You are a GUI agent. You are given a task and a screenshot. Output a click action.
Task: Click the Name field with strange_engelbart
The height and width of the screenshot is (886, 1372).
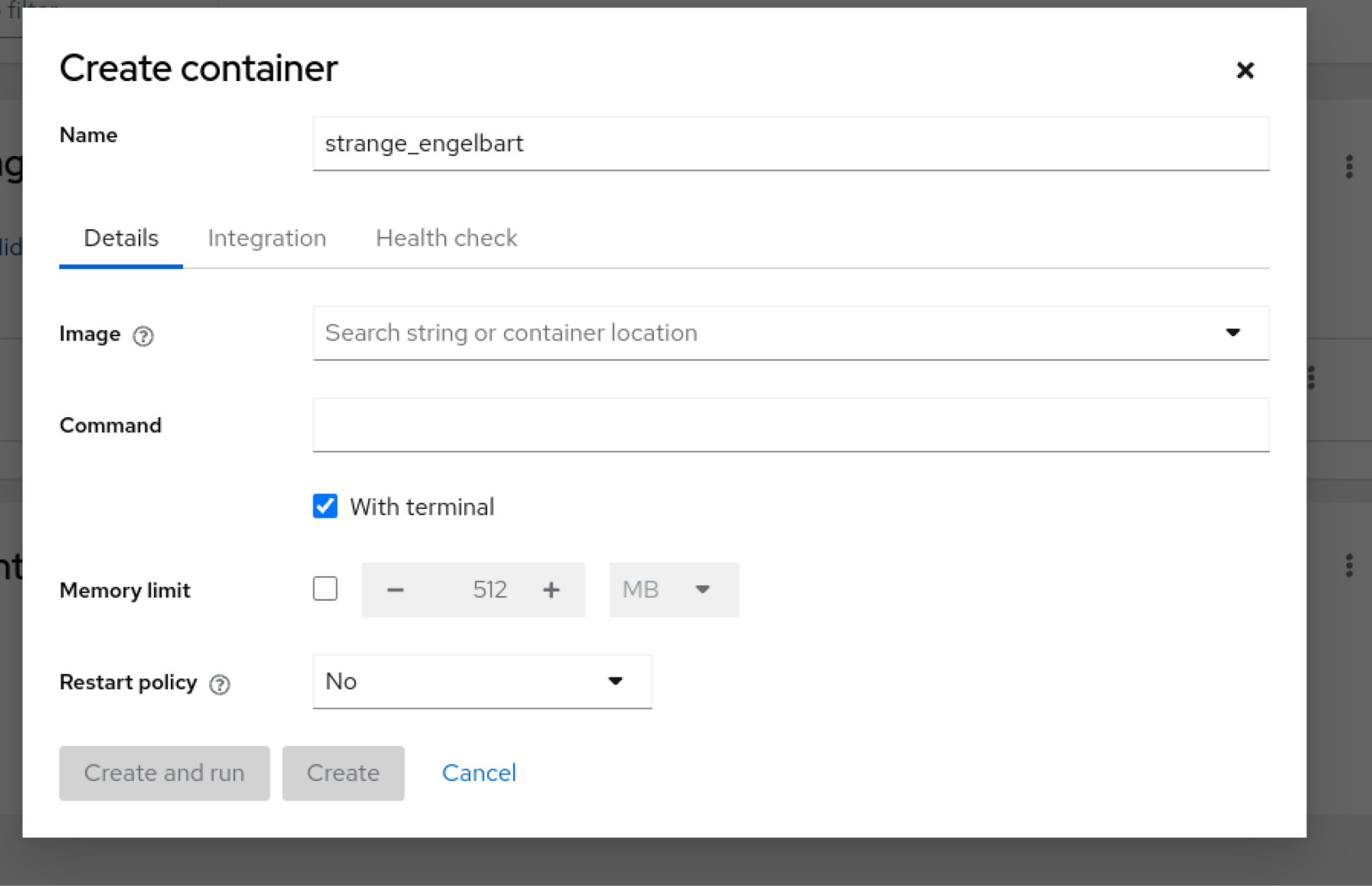pos(791,144)
